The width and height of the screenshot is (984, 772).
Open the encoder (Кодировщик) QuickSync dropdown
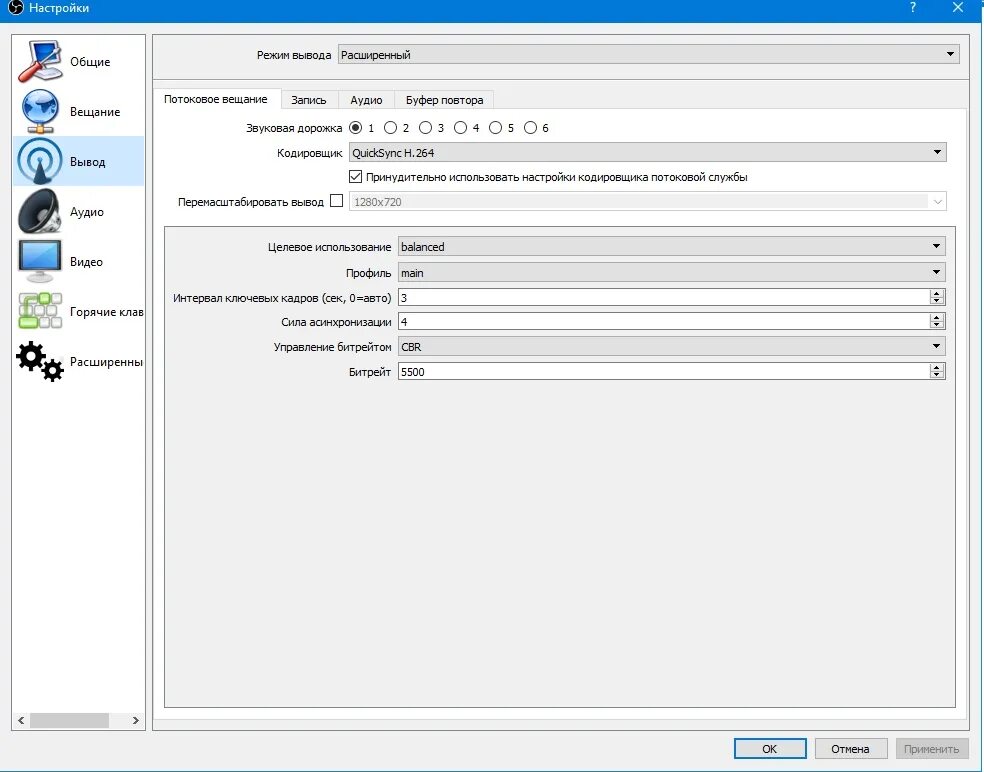648,153
